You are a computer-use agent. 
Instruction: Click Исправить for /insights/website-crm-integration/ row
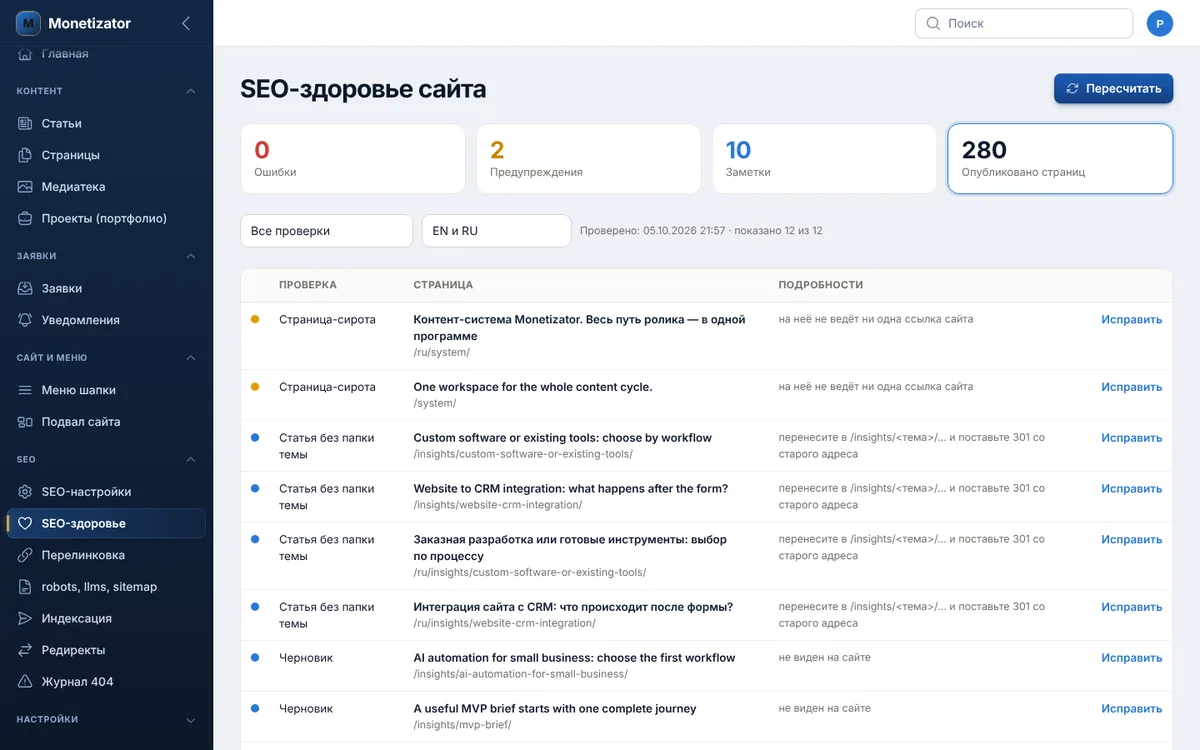pyautogui.click(x=1131, y=489)
